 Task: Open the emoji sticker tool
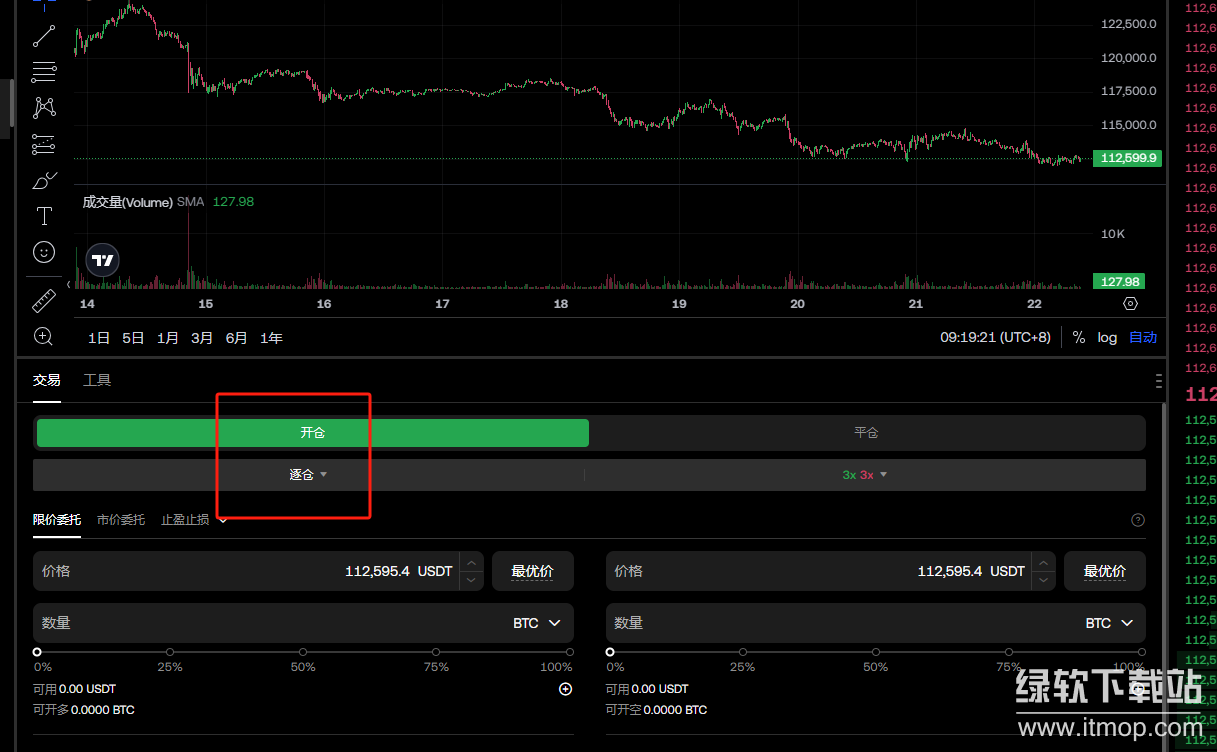pyautogui.click(x=44, y=252)
